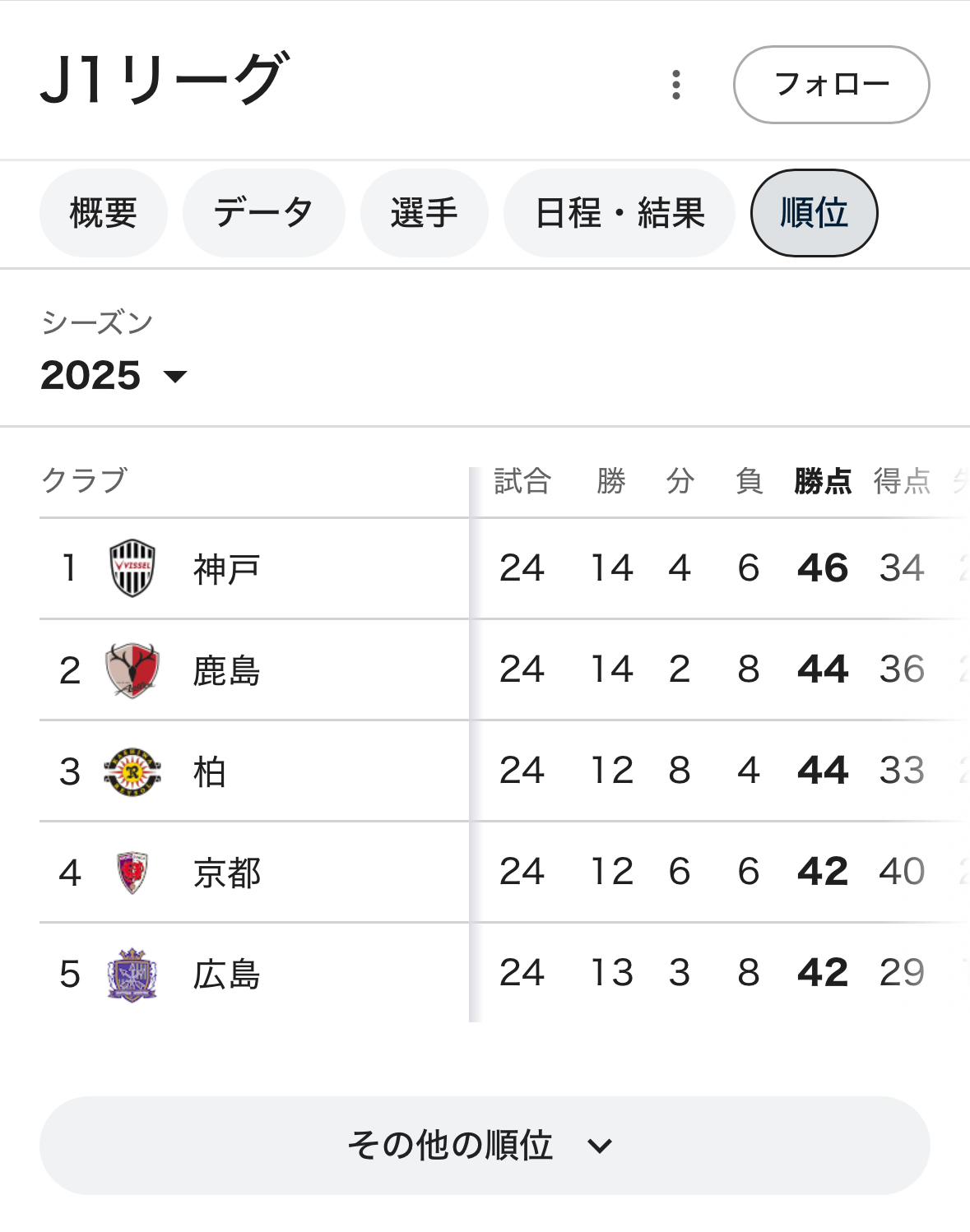Open the 選手 tab
Image resolution: width=970 pixels, height=1232 pixels.
[x=425, y=213]
